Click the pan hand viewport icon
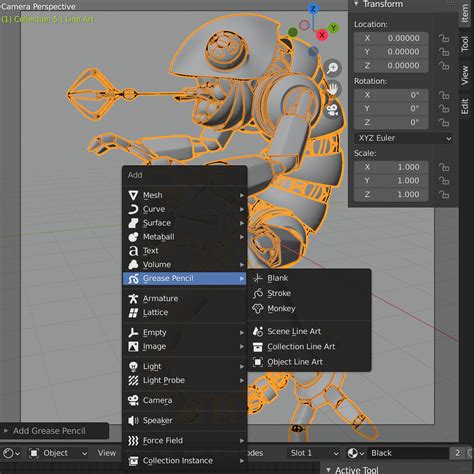The height and width of the screenshot is (474, 474). pyautogui.click(x=333, y=89)
